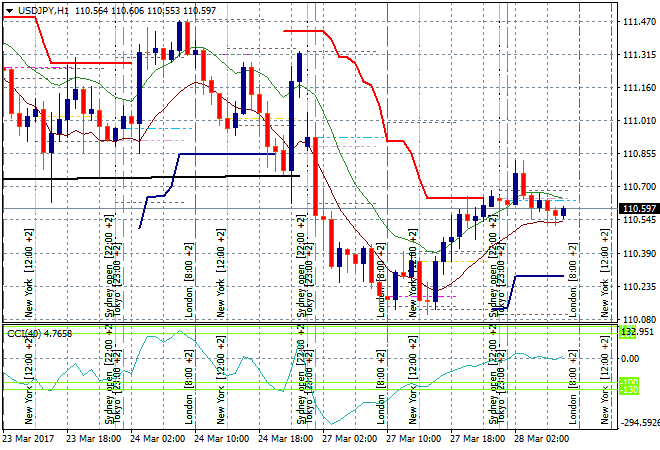Click the divider between chart and CCI panel
This screenshot has height=450, width=660.
tap(300, 324)
